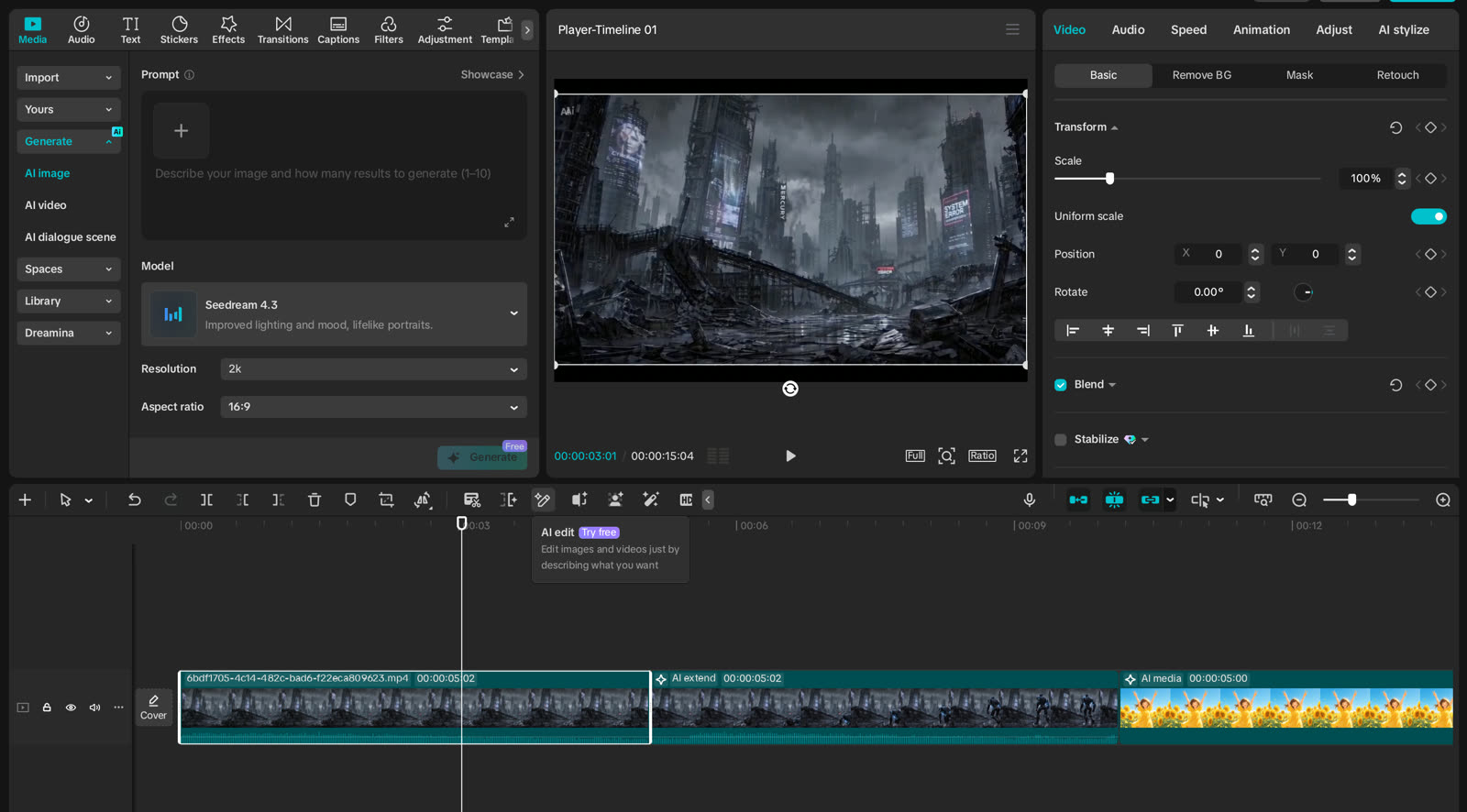Select AI video in the sidebar
This screenshot has width=1467, height=812.
coord(46,205)
